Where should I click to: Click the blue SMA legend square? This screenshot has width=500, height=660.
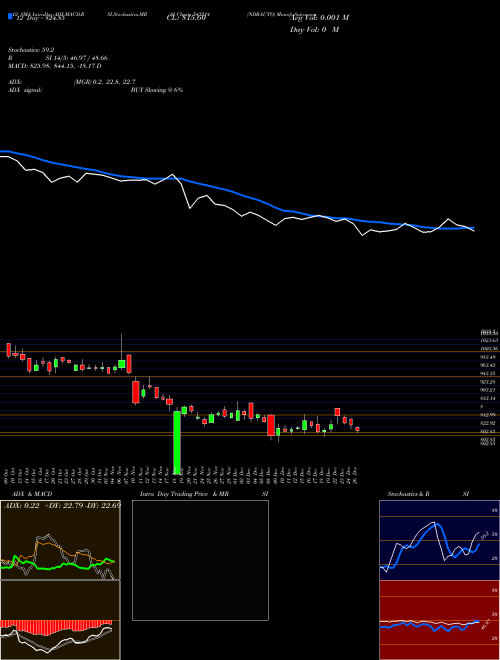10,16
